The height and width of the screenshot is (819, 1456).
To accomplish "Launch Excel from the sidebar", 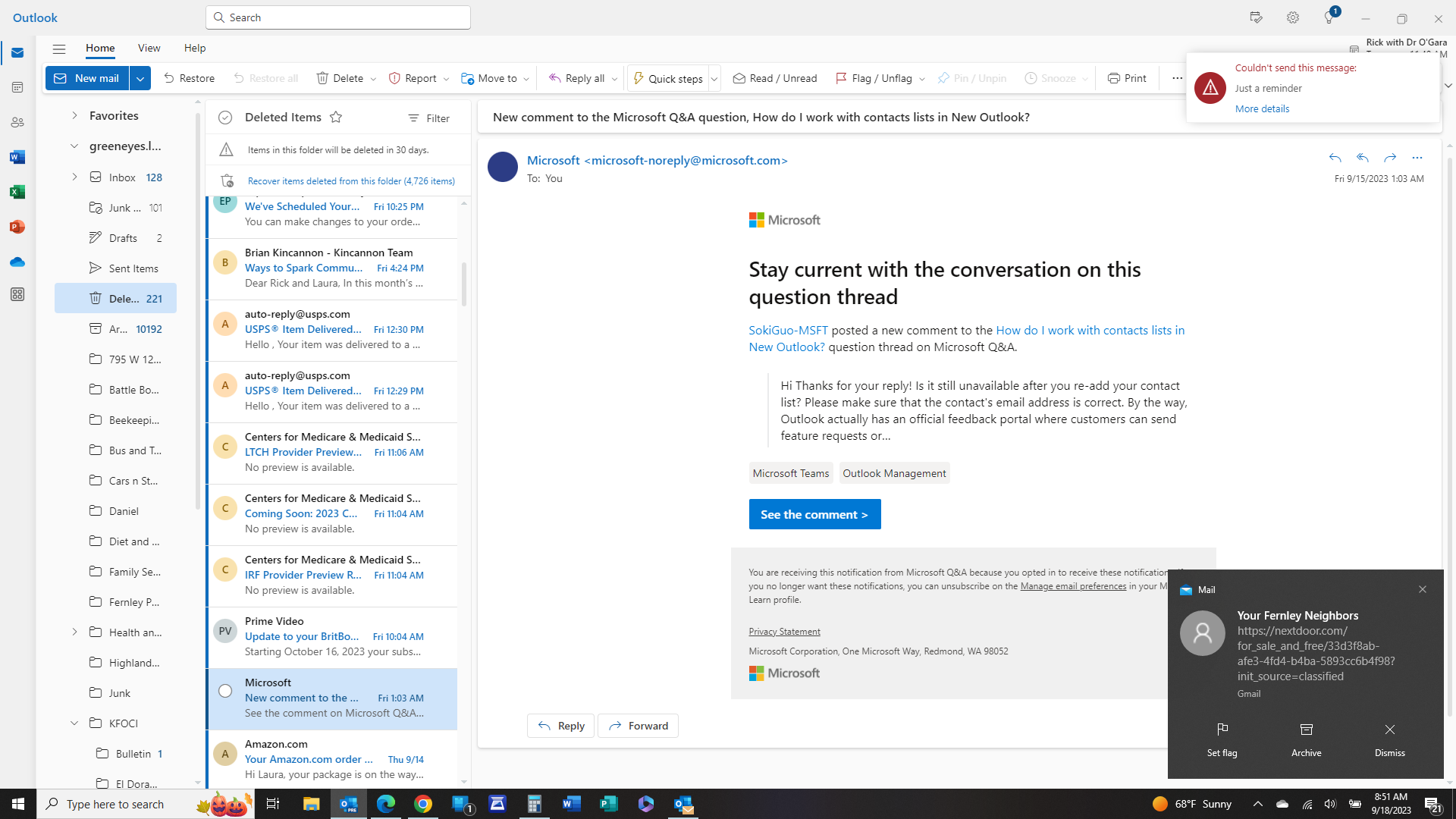I will click(17, 192).
